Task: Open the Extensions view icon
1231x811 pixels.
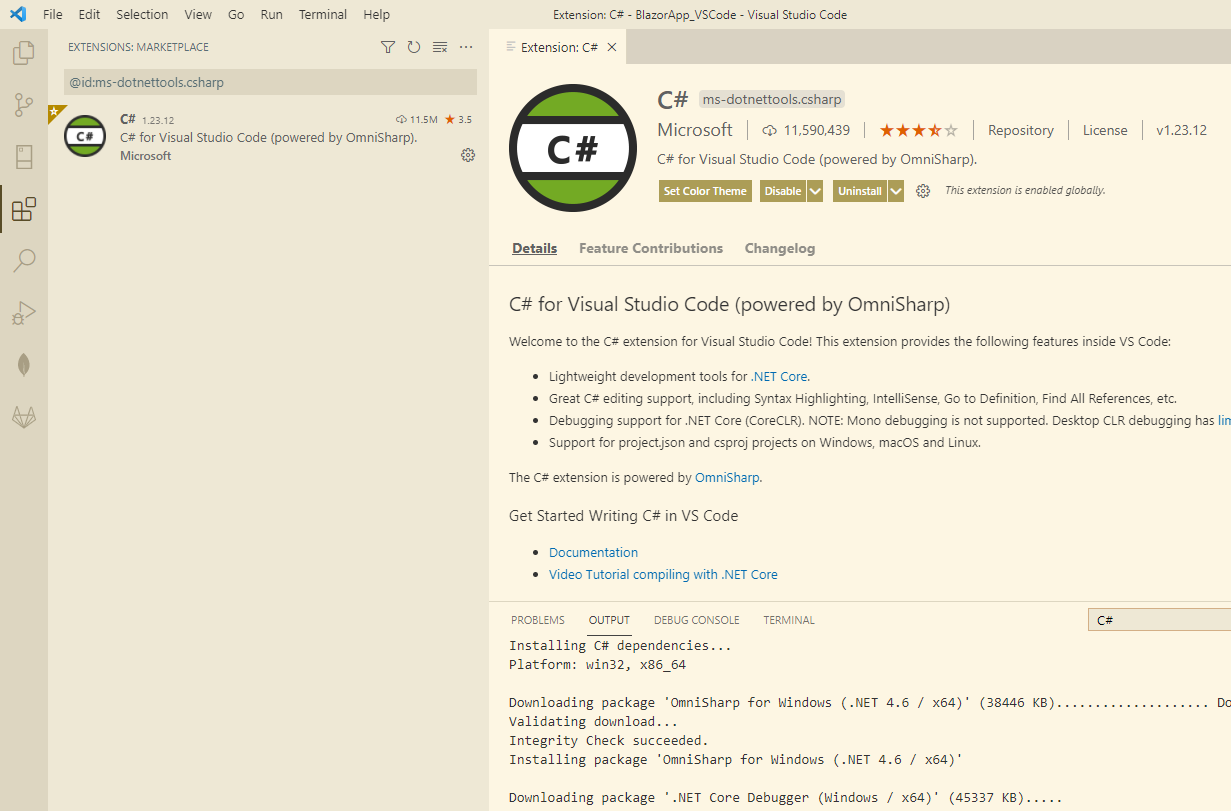Action: pyautogui.click(x=23, y=209)
